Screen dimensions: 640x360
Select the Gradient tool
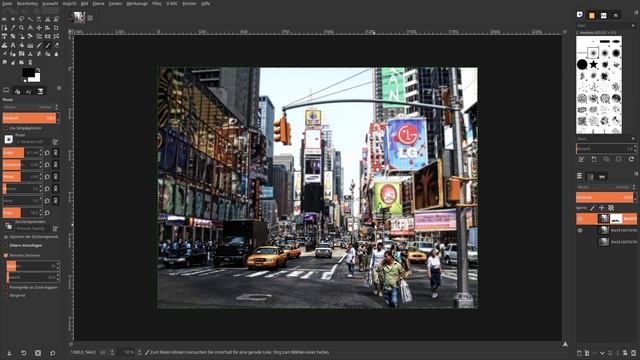click(30, 45)
